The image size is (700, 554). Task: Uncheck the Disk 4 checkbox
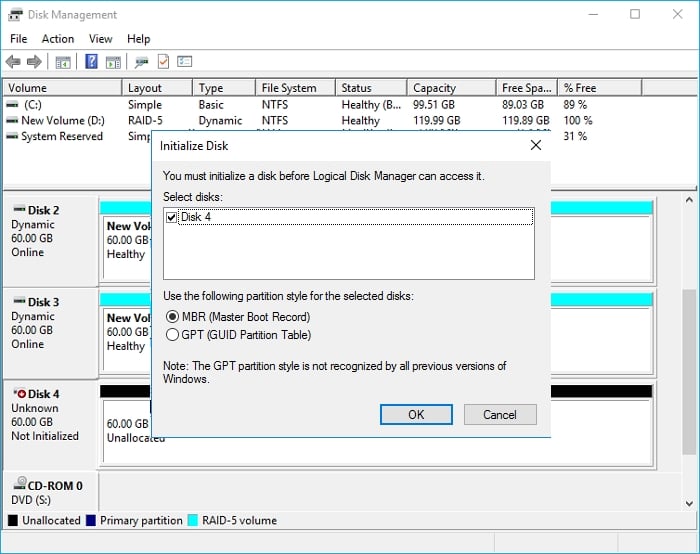click(x=171, y=217)
